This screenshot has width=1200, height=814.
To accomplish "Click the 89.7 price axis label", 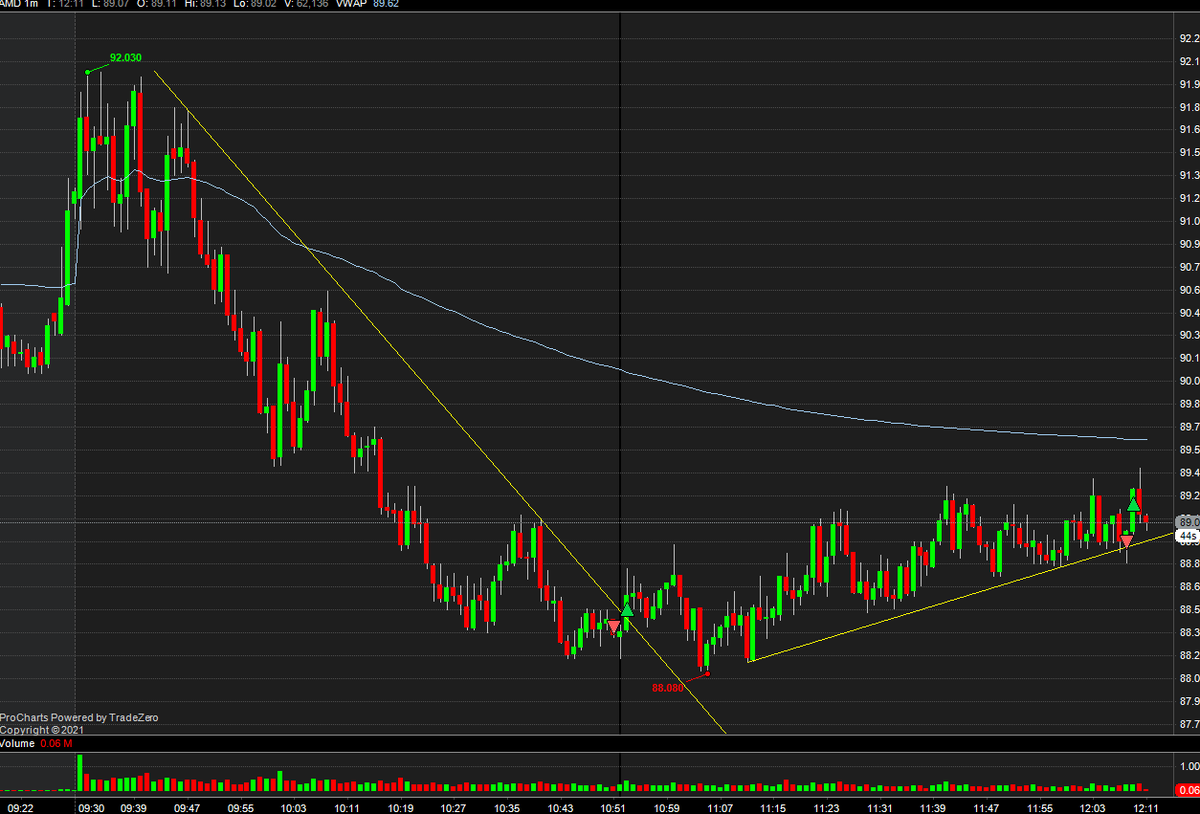I will point(1189,427).
